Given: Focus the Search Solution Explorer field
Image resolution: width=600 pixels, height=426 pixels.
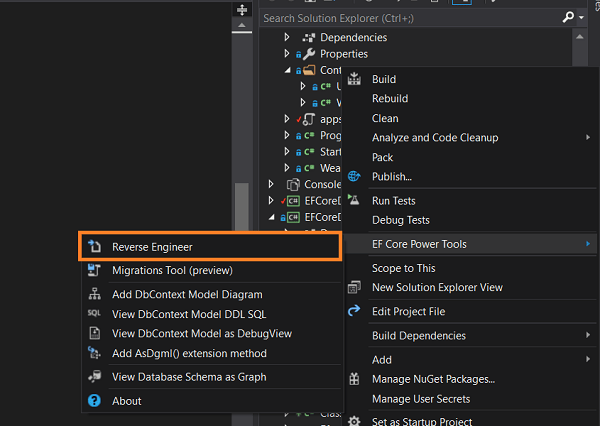Looking at the screenshot, I should click(x=410, y=18).
